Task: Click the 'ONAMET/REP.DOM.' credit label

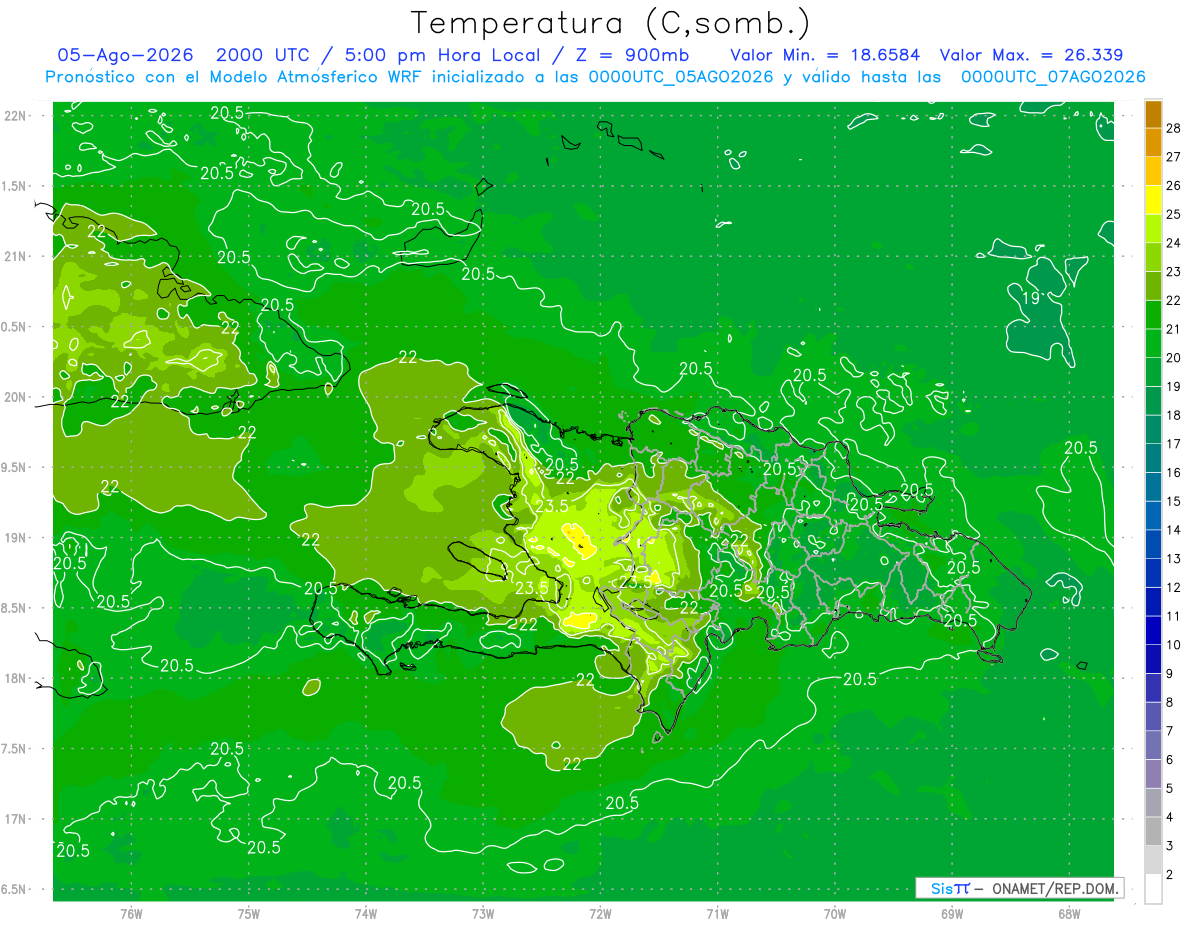Action: pos(1056,888)
